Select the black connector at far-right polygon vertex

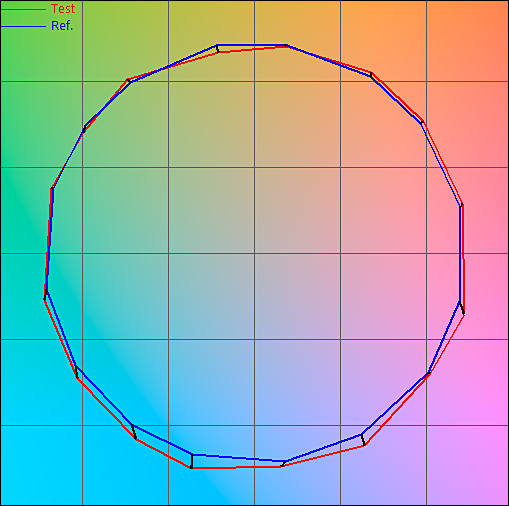pyautogui.click(x=462, y=307)
